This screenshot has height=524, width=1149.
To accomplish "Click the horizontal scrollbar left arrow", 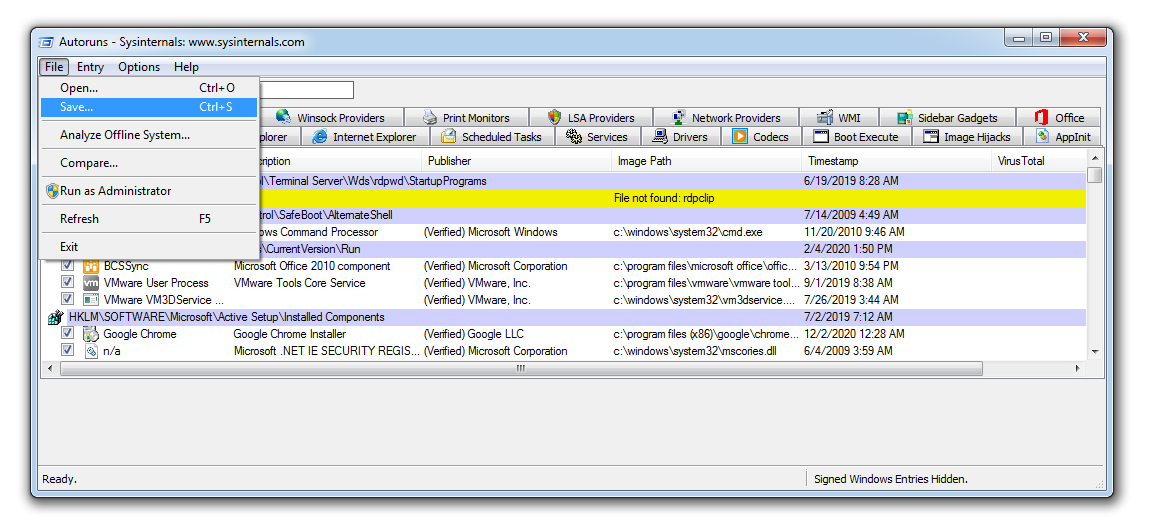I will (x=50, y=369).
